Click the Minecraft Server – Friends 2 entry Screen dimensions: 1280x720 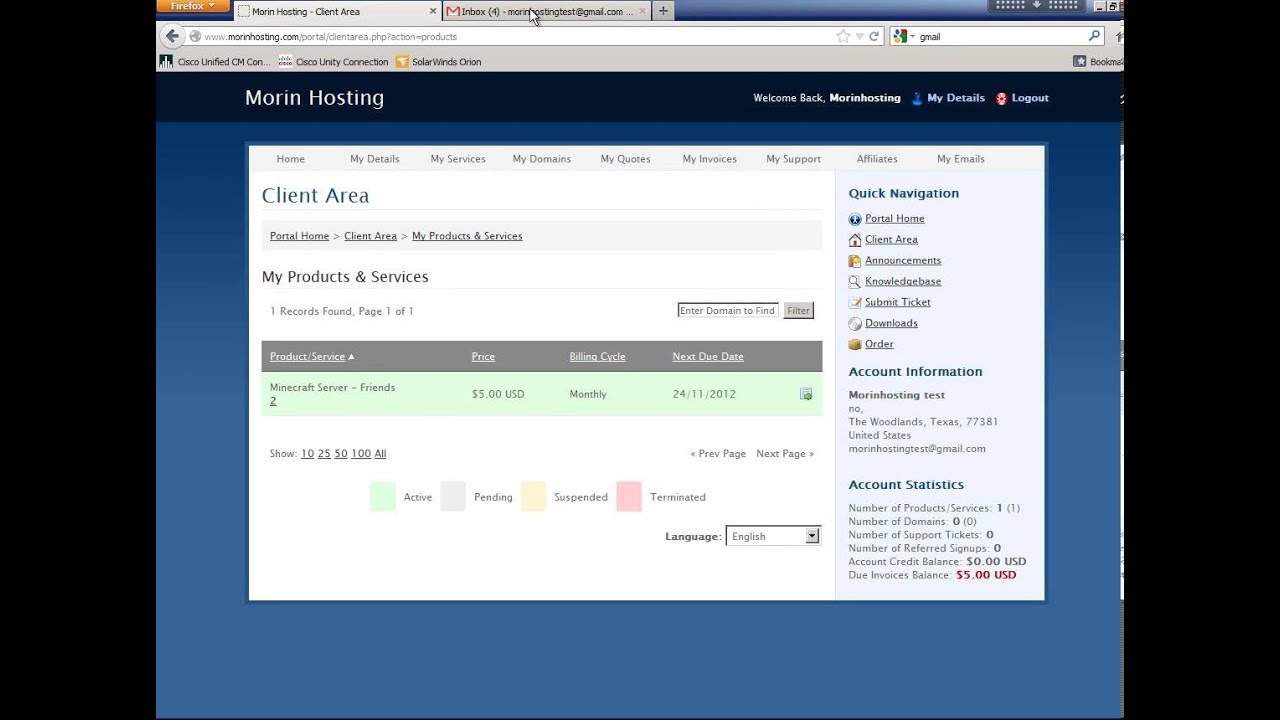coord(332,394)
